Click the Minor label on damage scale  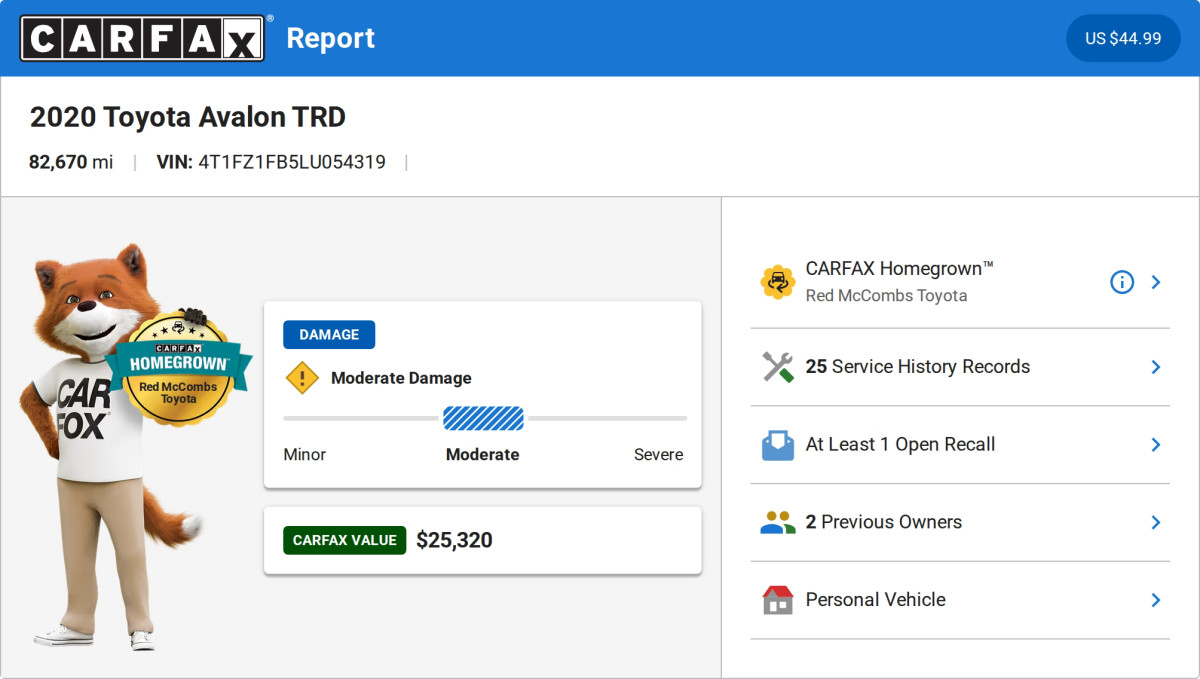tap(305, 454)
